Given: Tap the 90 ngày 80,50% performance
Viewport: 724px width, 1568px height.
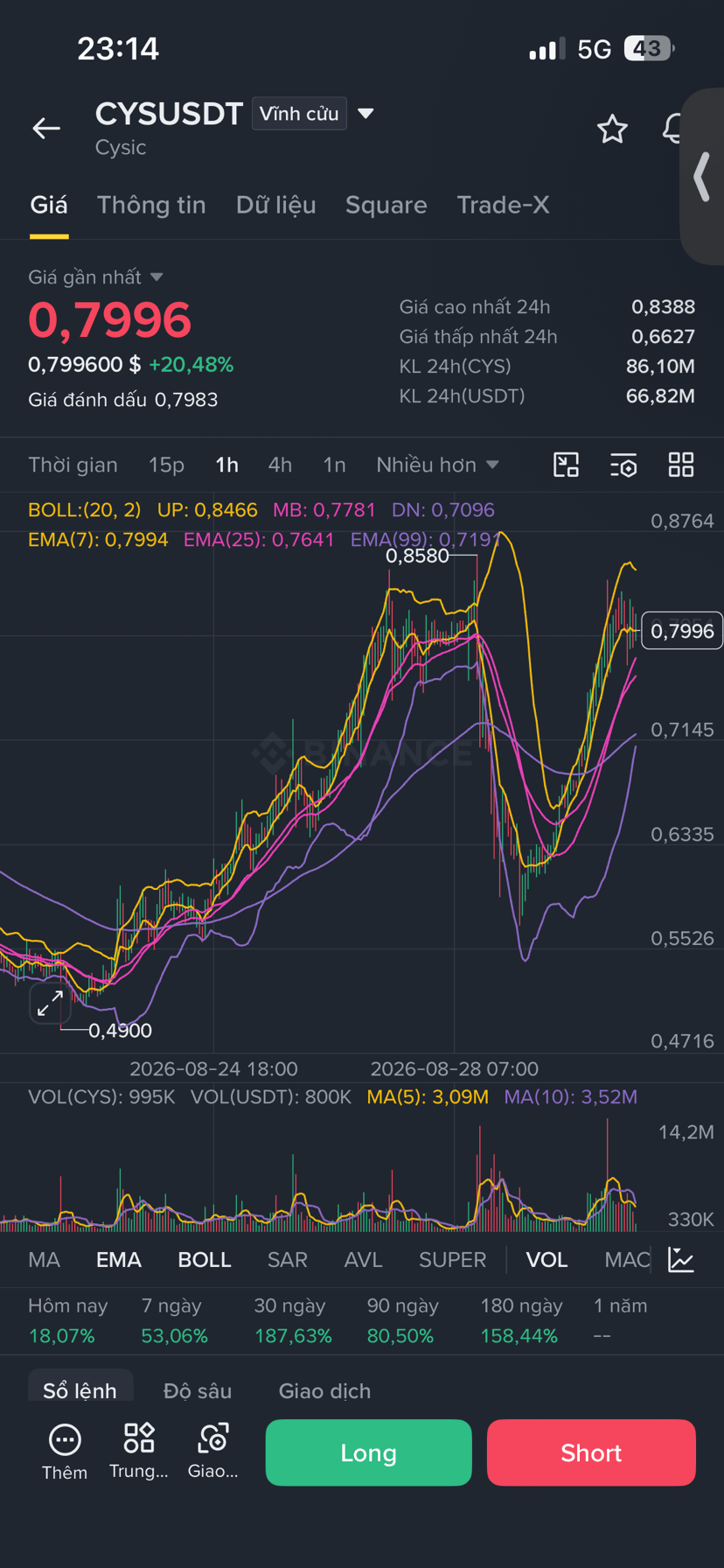Looking at the screenshot, I should pyautogui.click(x=400, y=1321).
